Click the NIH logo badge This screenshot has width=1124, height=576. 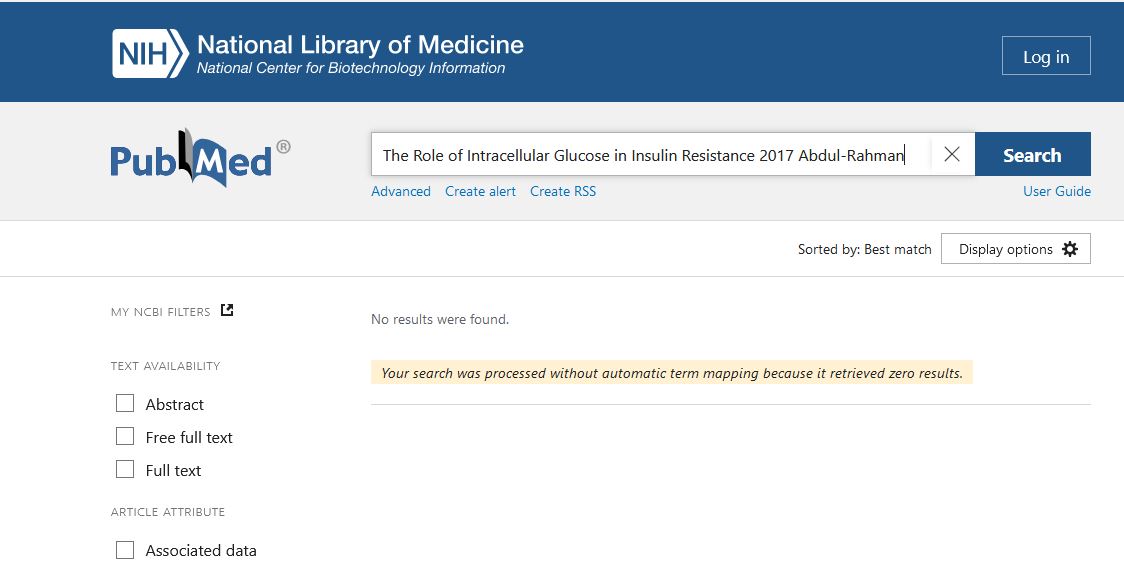(149, 54)
